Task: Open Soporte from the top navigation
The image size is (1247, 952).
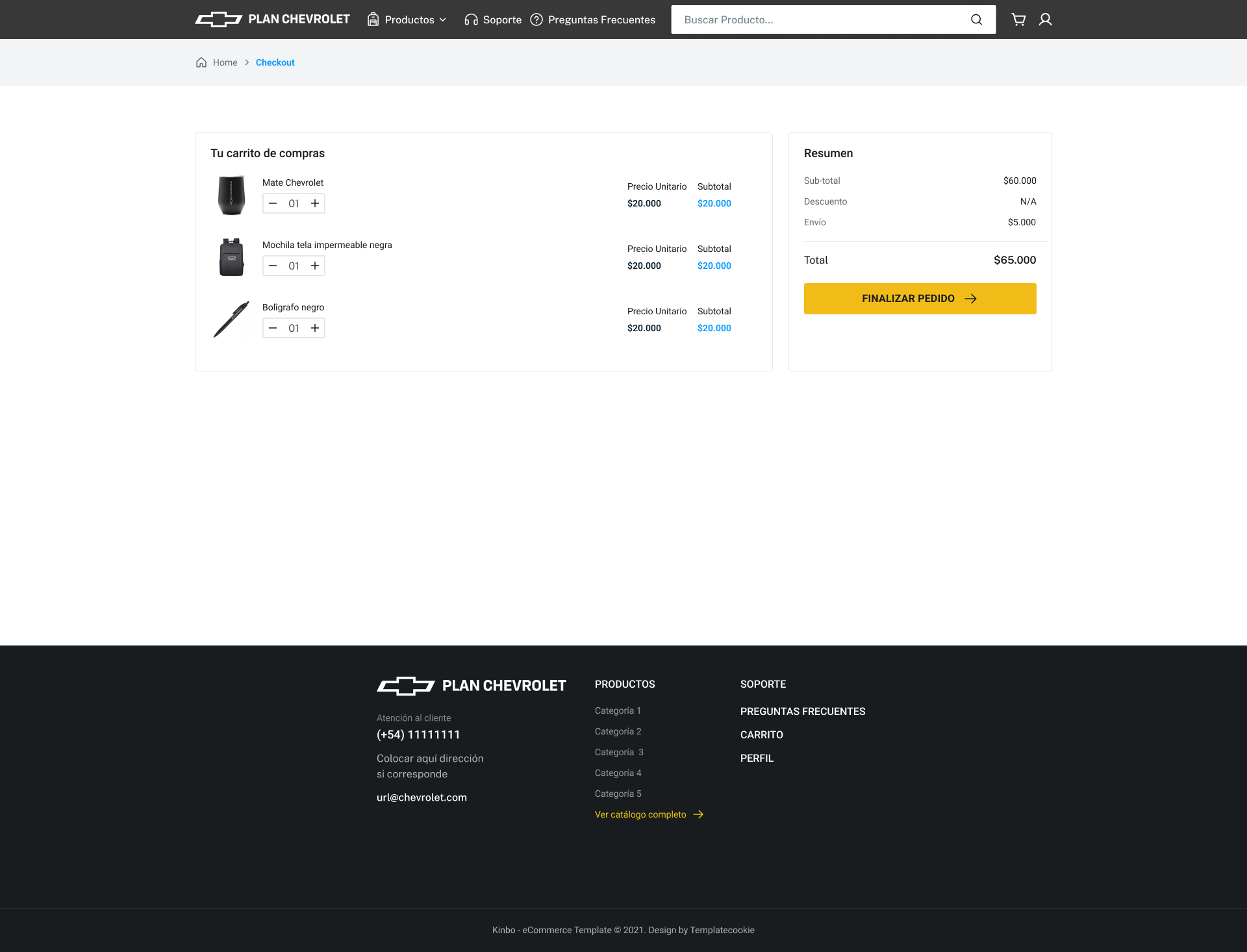Action: pyautogui.click(x=494, y=19)
